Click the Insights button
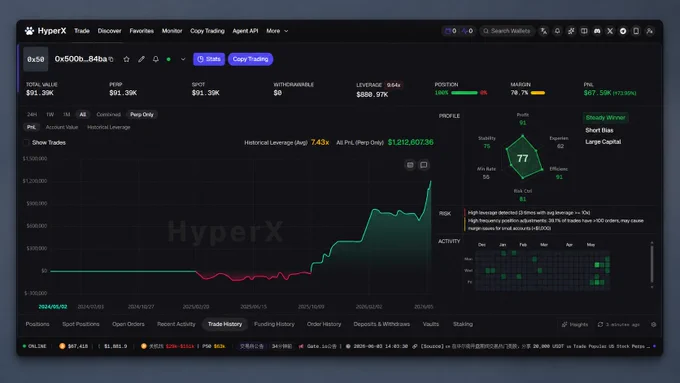680x383 pixels. tap(575, 324)
